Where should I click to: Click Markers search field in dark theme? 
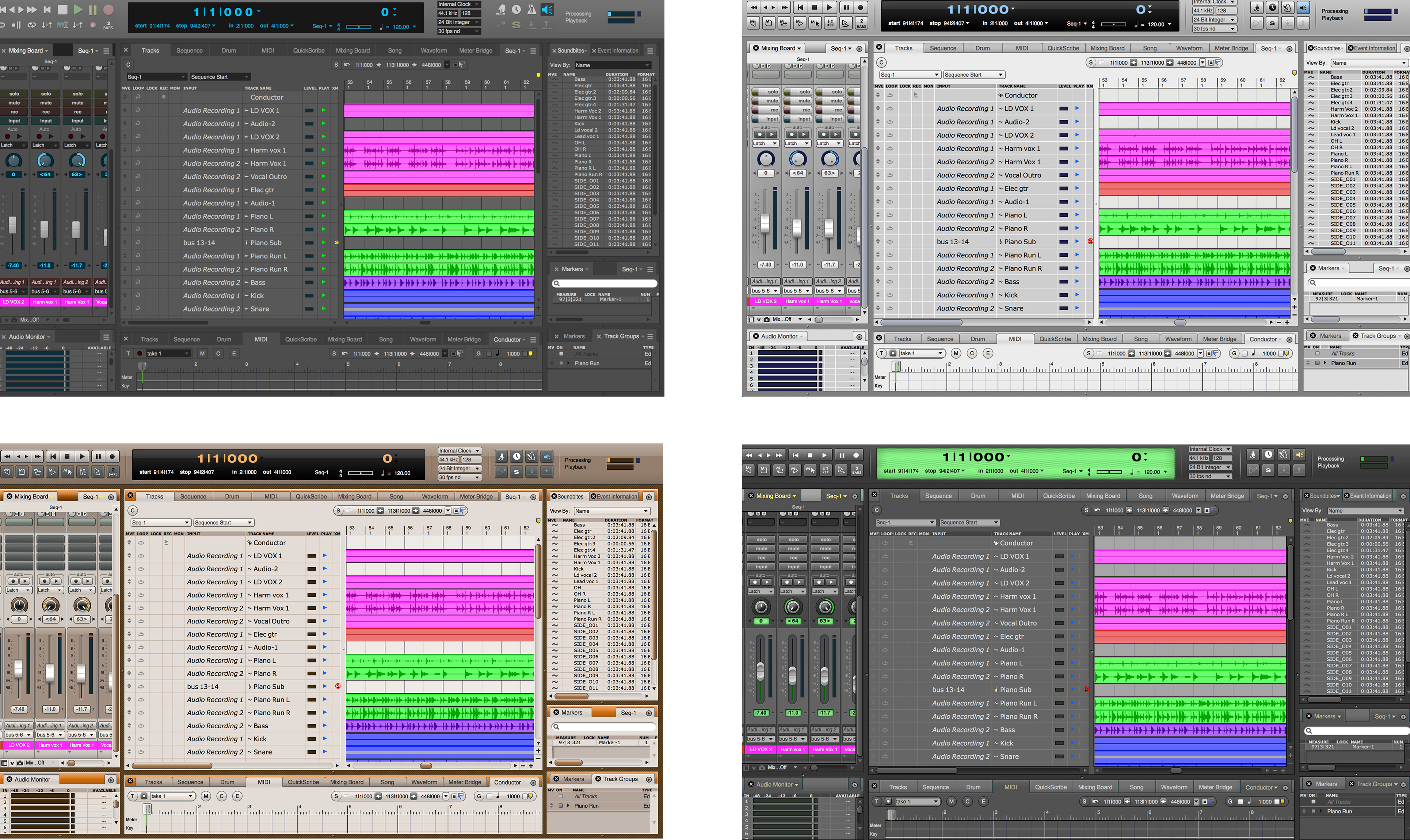click(x=605, y=283)
